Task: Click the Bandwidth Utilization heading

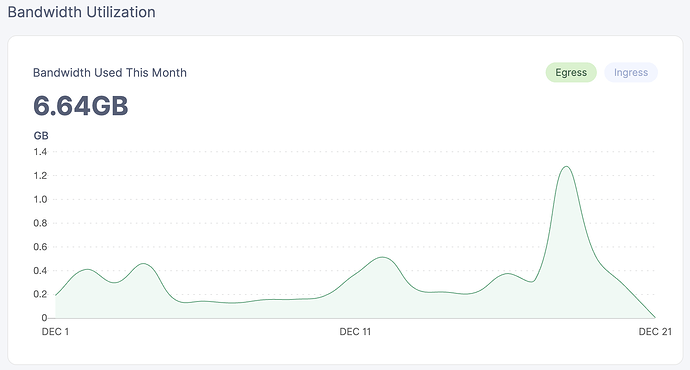Action: pos(81,12)
